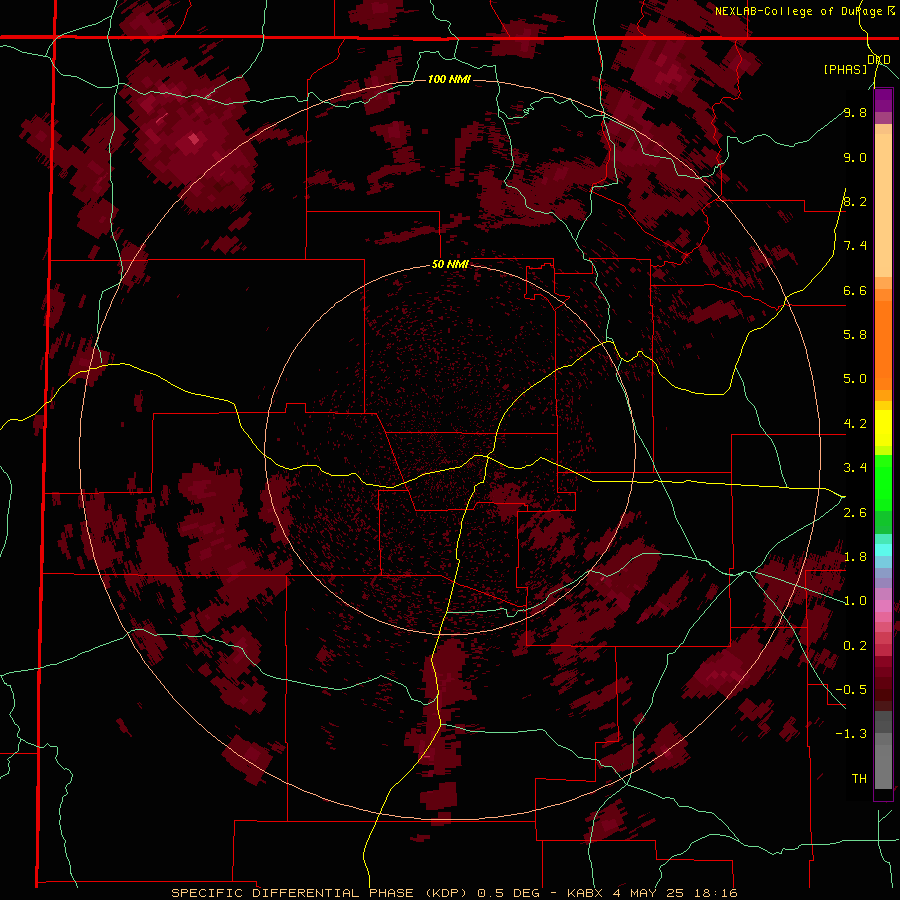Pick the yellow segment of the color bar
Viewport: 900px width, 900px height.
(x=883, y=428)
